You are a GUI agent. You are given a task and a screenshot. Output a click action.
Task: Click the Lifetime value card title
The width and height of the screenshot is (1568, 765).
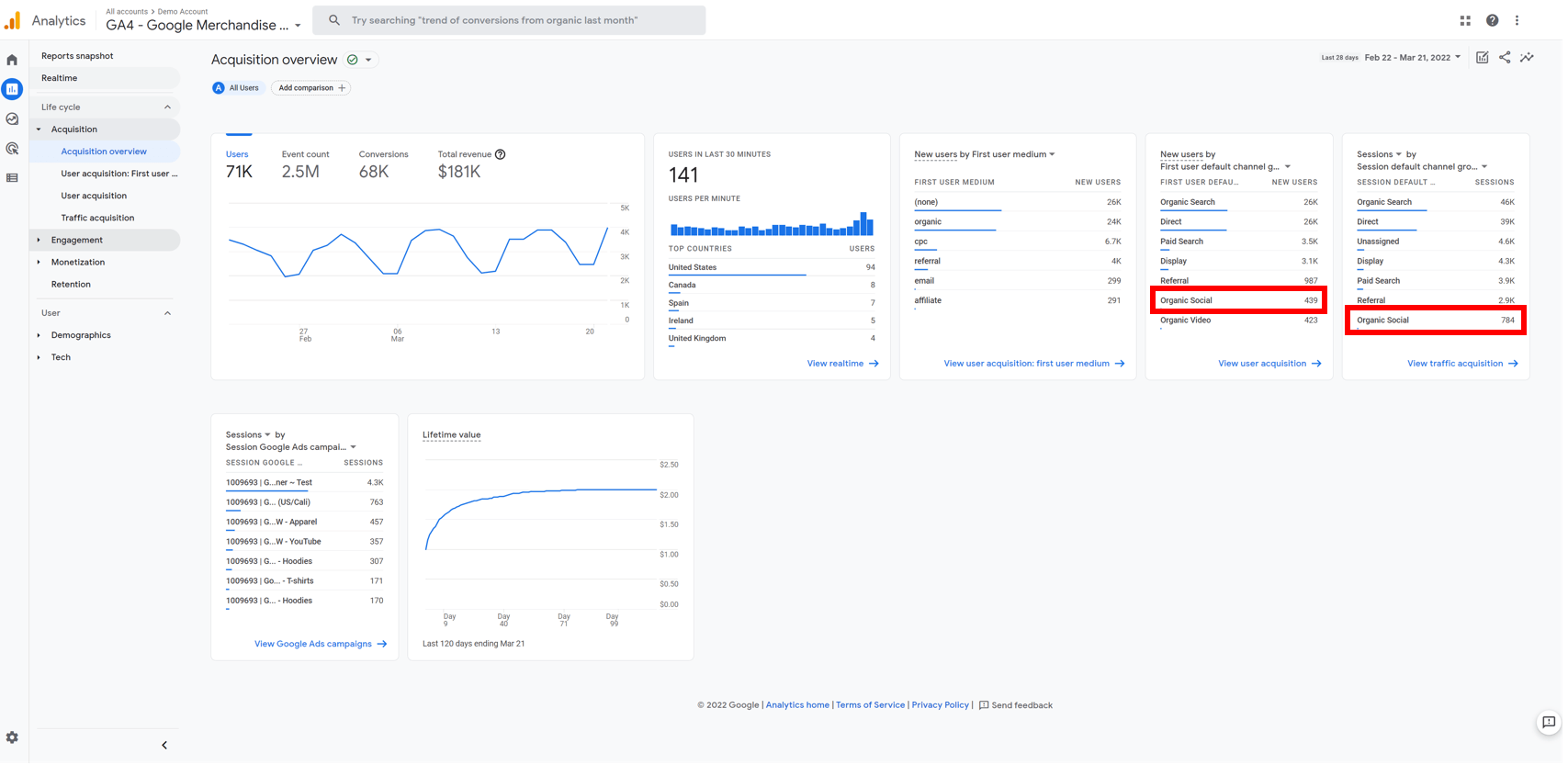tap(451, 435)
